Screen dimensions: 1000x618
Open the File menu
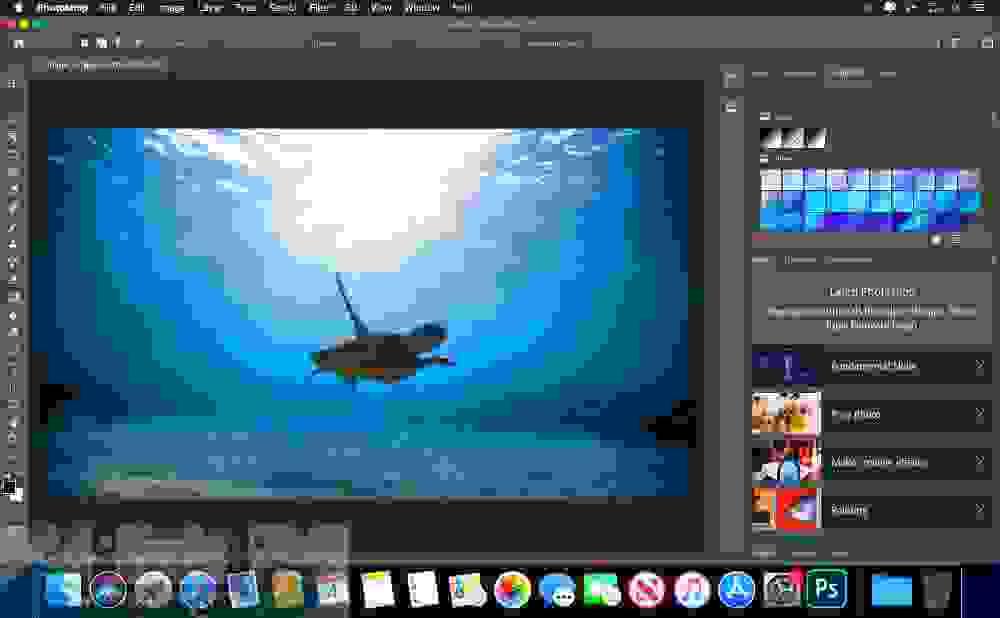(x=107, y=8)
